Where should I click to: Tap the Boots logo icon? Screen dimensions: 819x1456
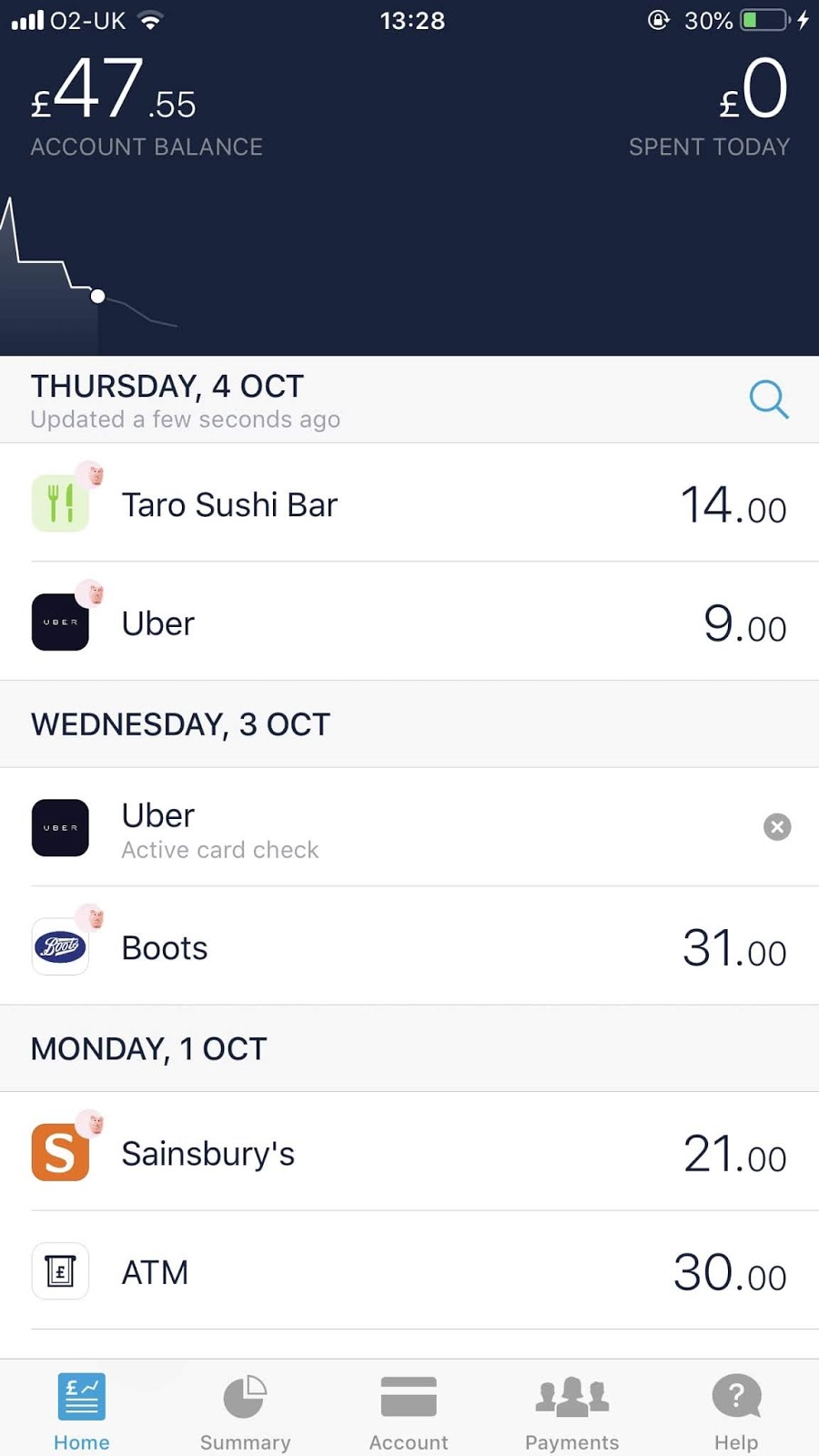pyautogui.click(x=60, y=947)
